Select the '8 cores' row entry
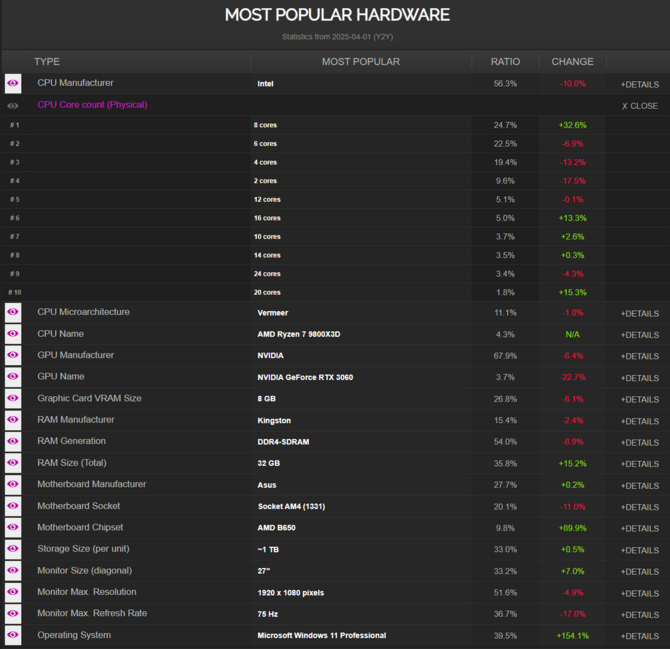This screenshot has height=649, width=670. point(265,125)
